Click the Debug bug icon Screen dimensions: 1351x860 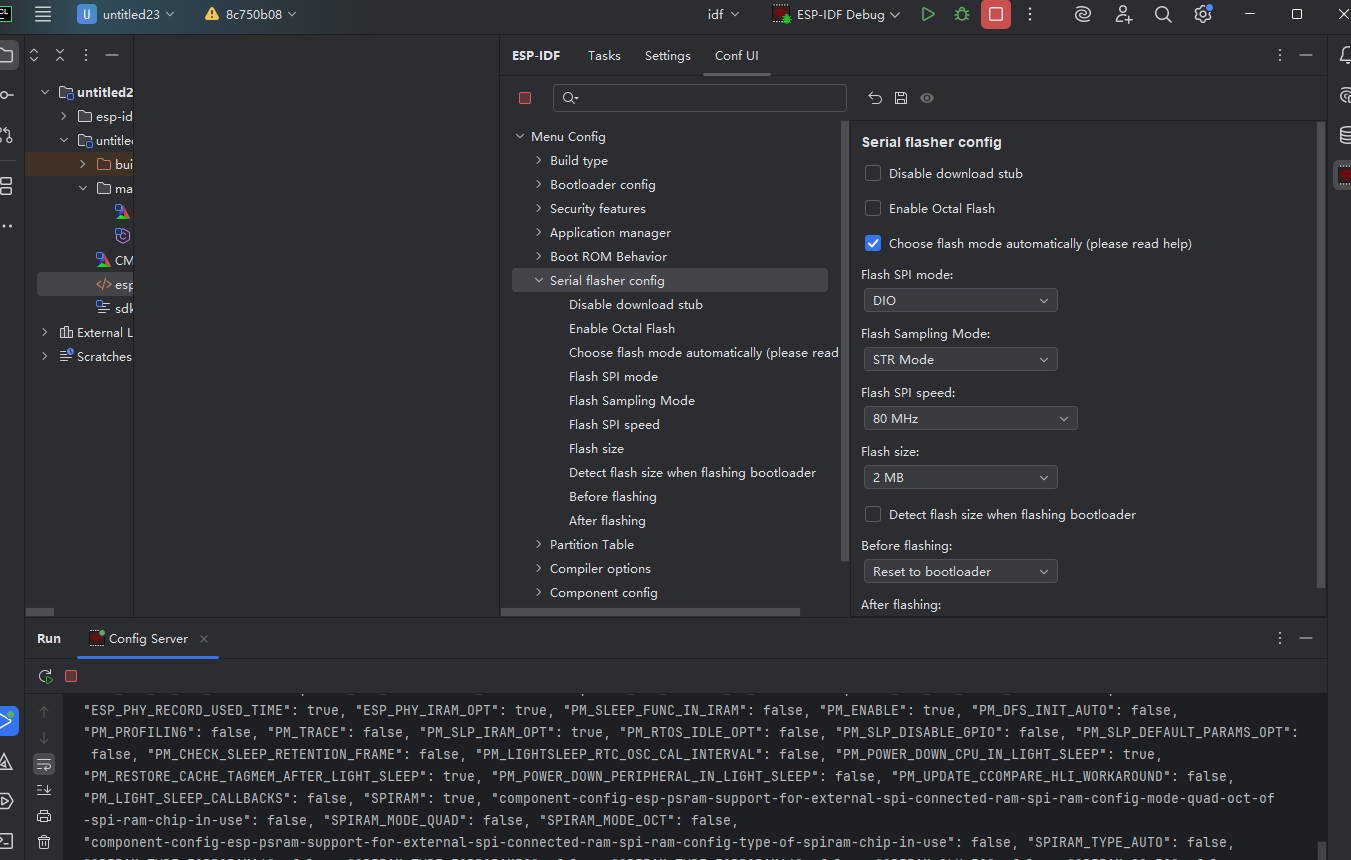point(962,14)
